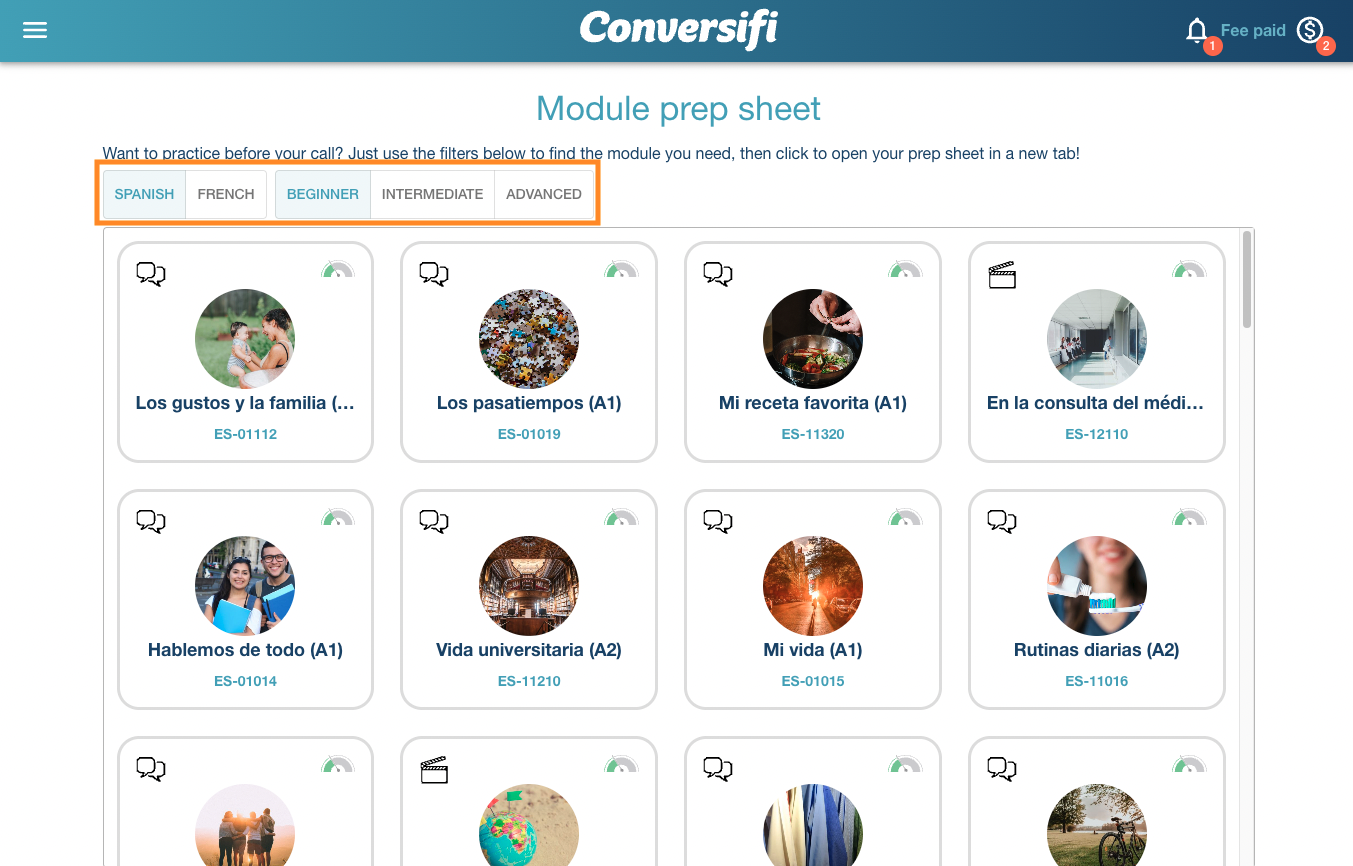Filter modules by Intermediate level

[432, 194]
